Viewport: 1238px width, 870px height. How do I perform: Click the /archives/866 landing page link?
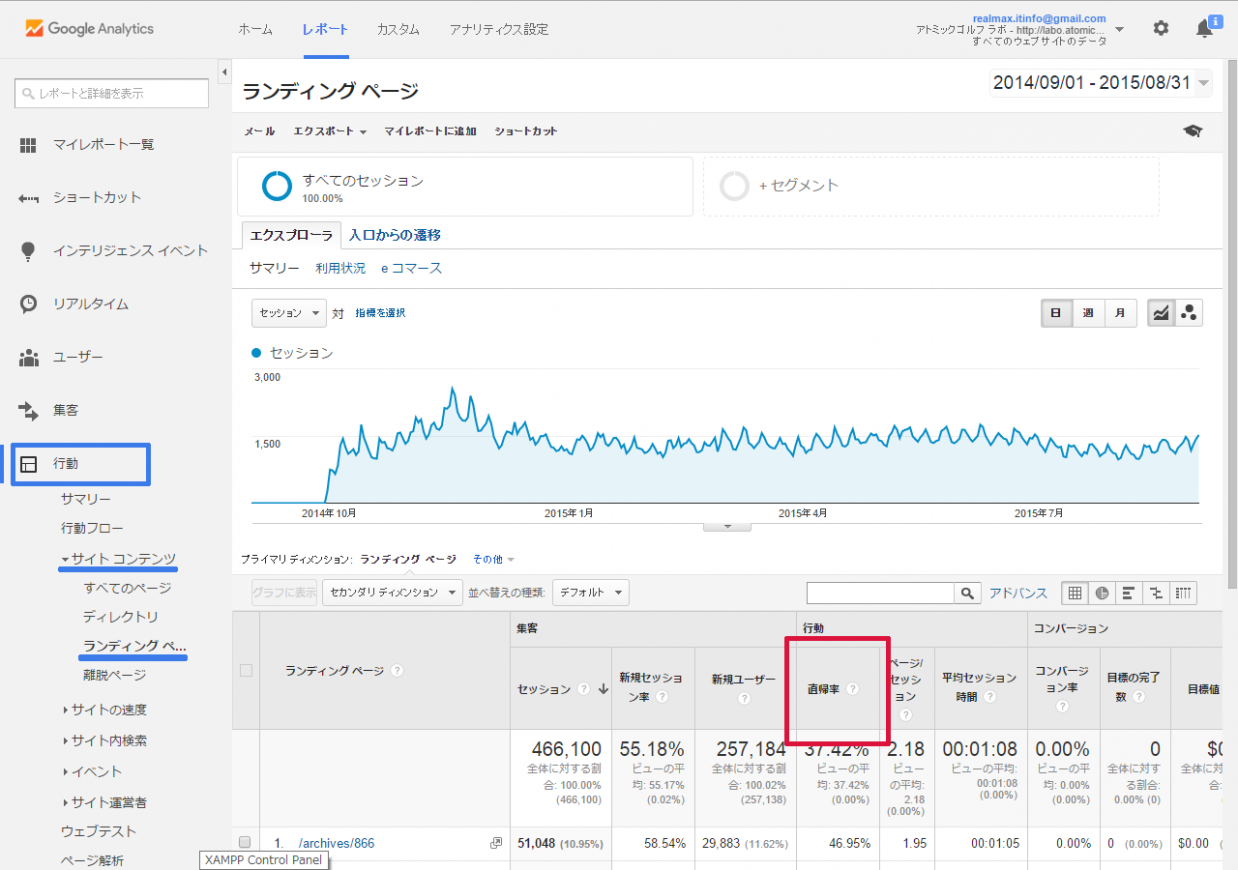(337, 843)
